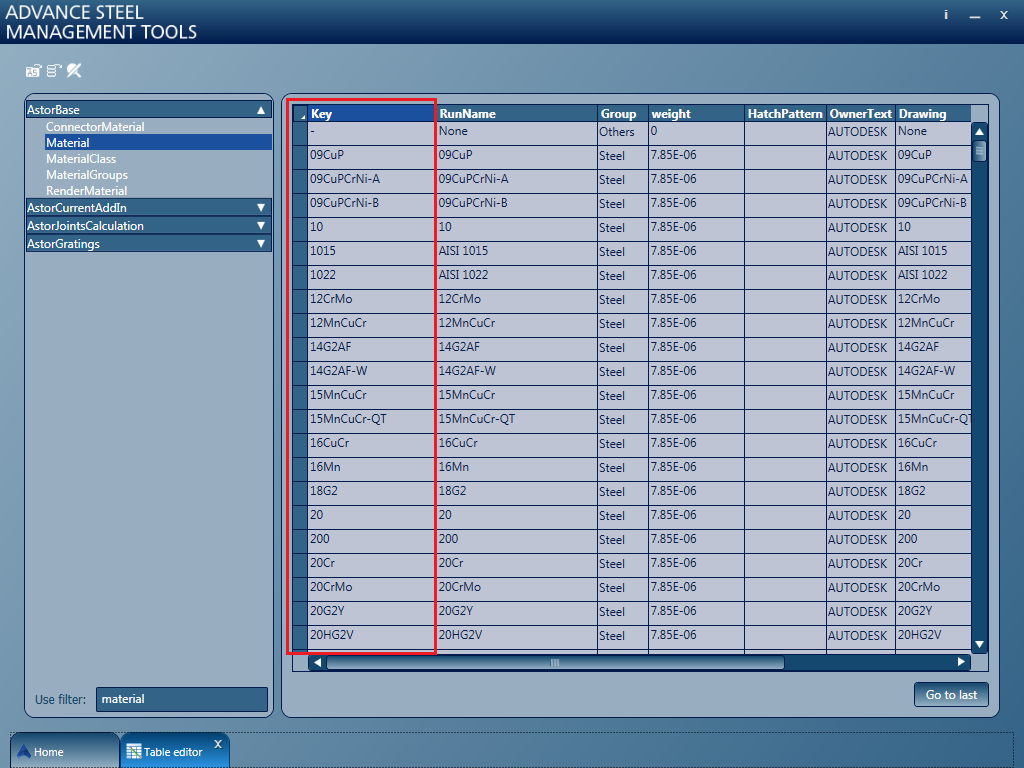1024x768 pixels.
Task: Click Key cell '14G2AF-W'
Action: [x=372, y=373]
